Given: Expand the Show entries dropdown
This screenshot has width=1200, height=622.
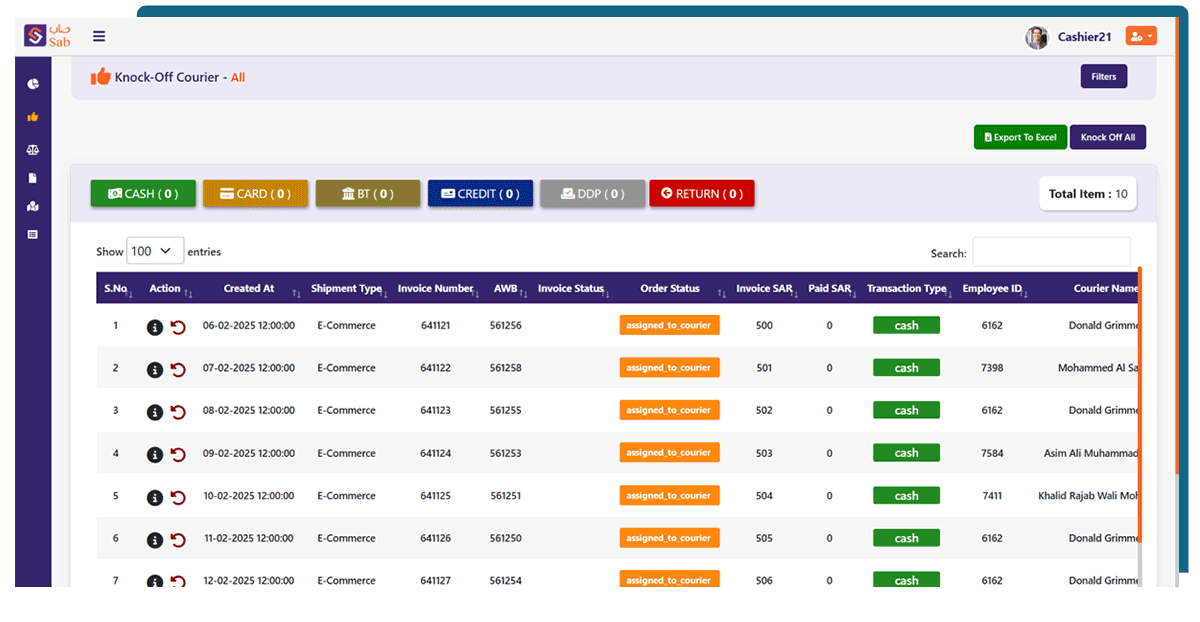Looking at the screenshot, I should tap(155, 251).
